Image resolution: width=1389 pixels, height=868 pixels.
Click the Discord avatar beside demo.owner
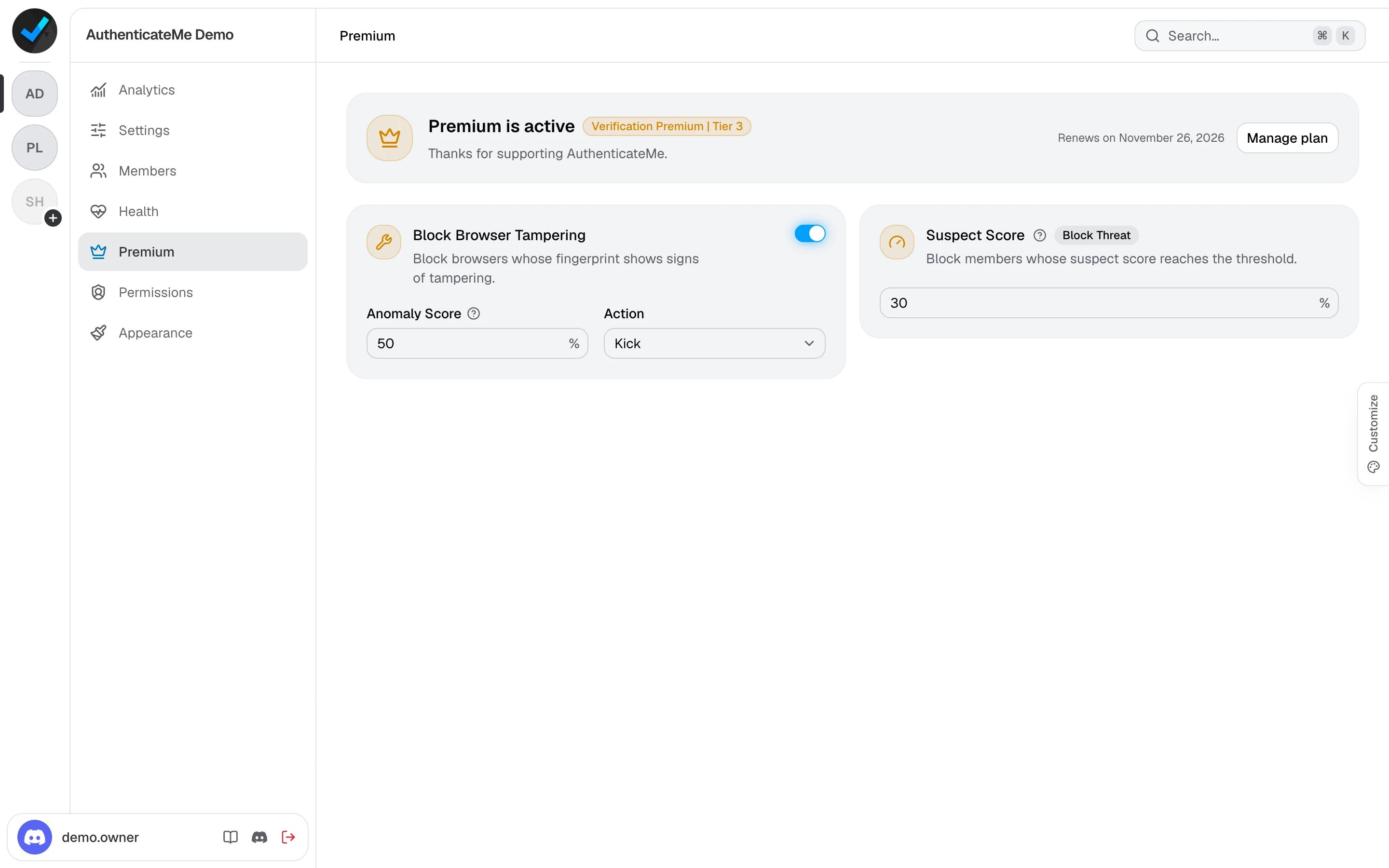tap(34, 837)
